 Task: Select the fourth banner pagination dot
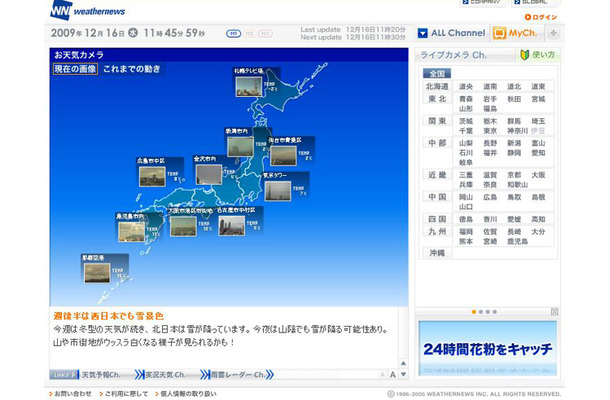[x=494, y=312]
